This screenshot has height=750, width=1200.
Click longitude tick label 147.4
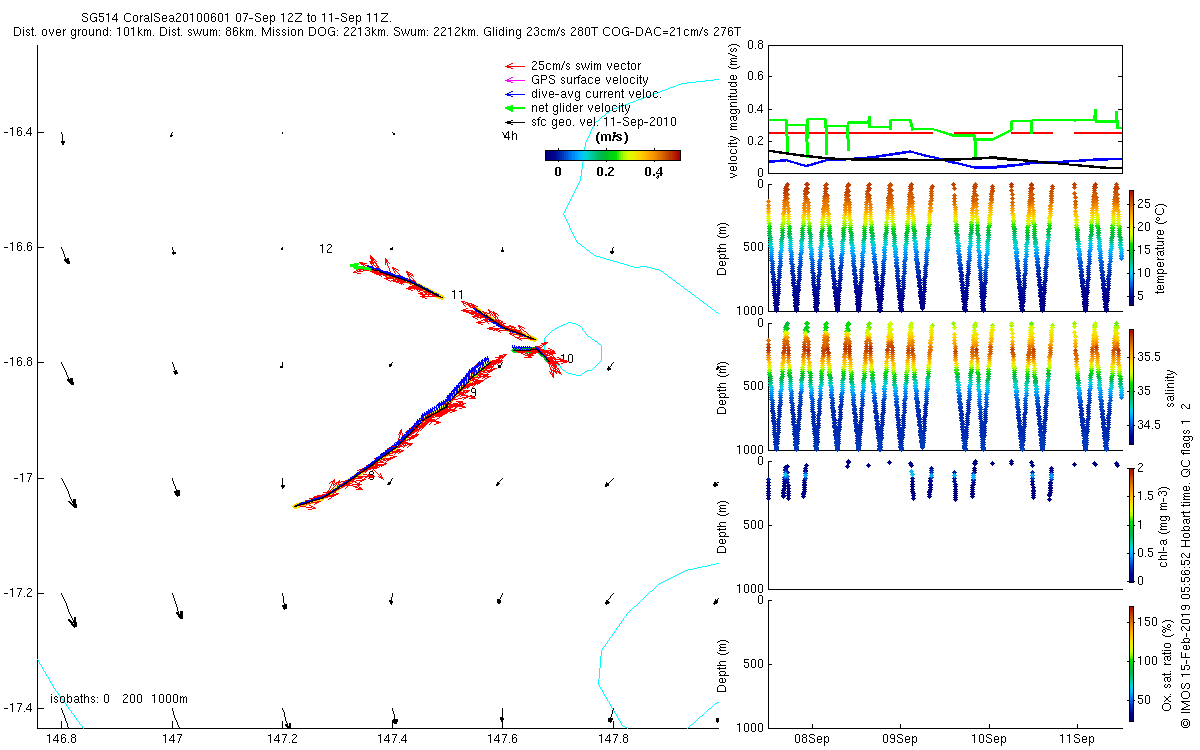pos(392,738)
